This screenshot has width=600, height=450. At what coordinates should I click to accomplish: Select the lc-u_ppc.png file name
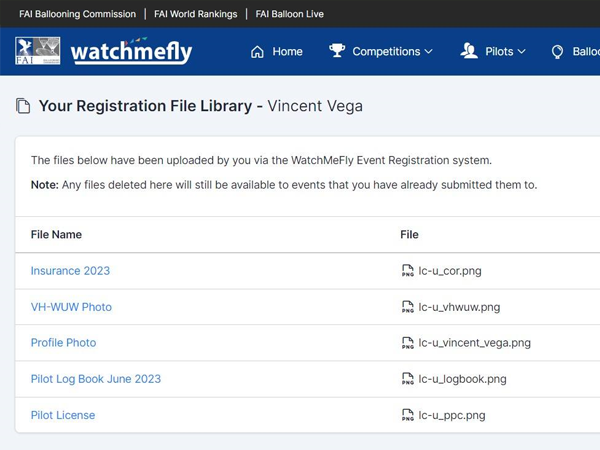(x=451, y=415)
